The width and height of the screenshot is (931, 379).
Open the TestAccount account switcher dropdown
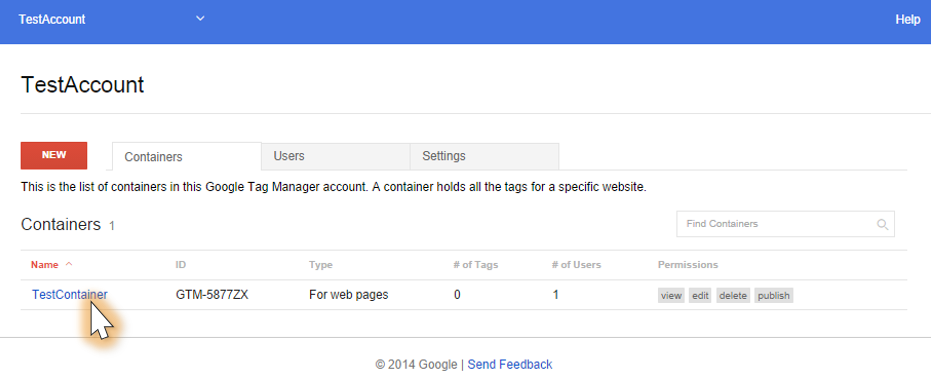[x=200, y=18]
